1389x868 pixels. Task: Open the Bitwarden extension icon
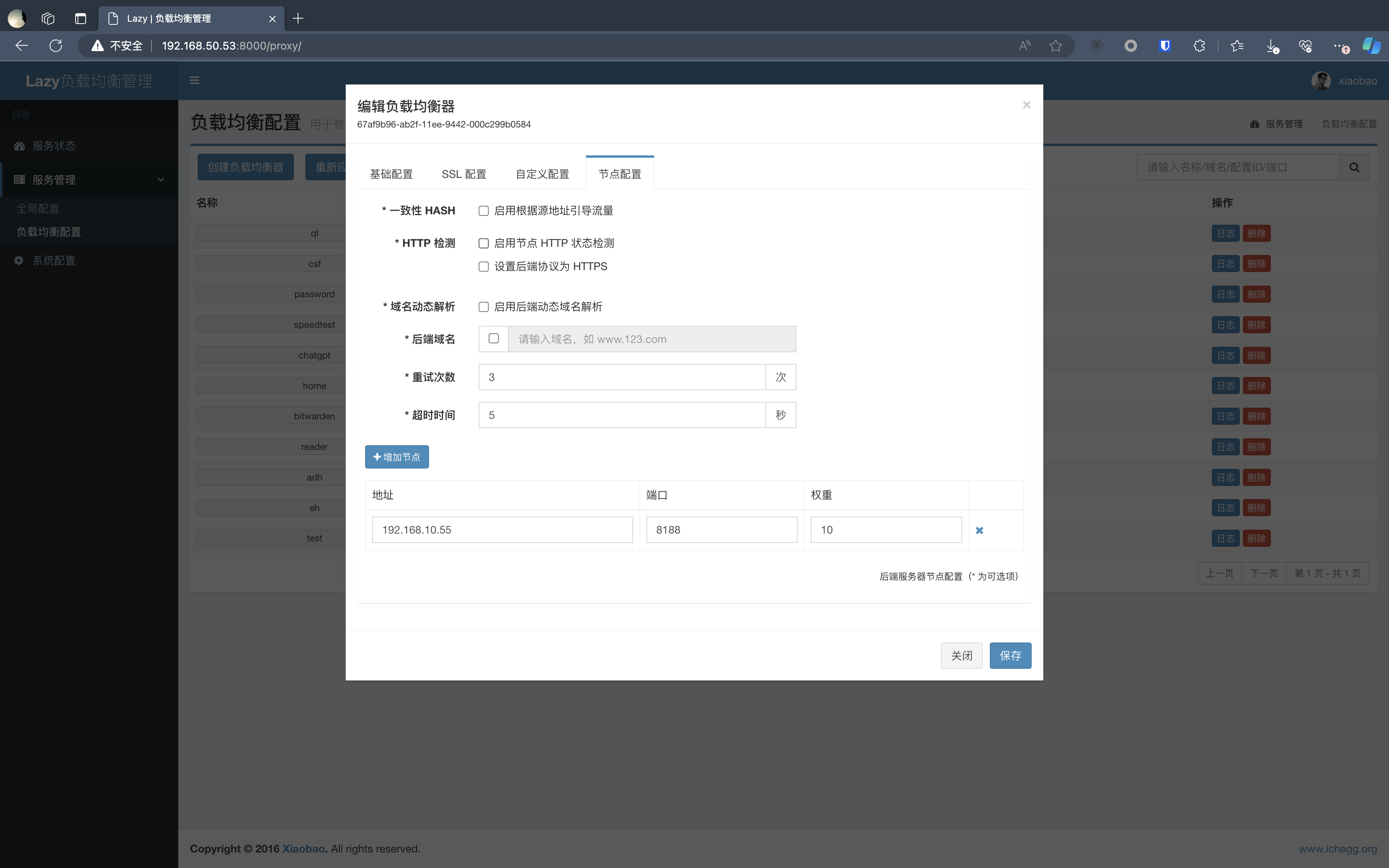click(x=1165, y=46)
